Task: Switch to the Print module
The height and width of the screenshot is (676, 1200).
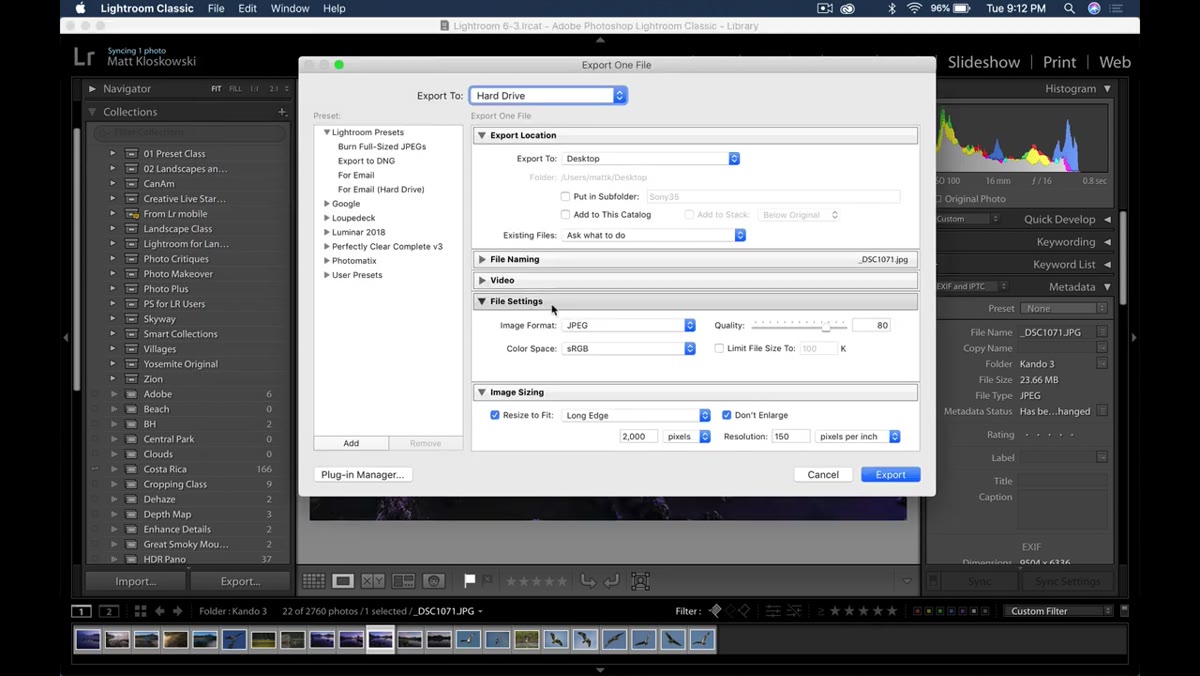Action: click(1059, 62)
